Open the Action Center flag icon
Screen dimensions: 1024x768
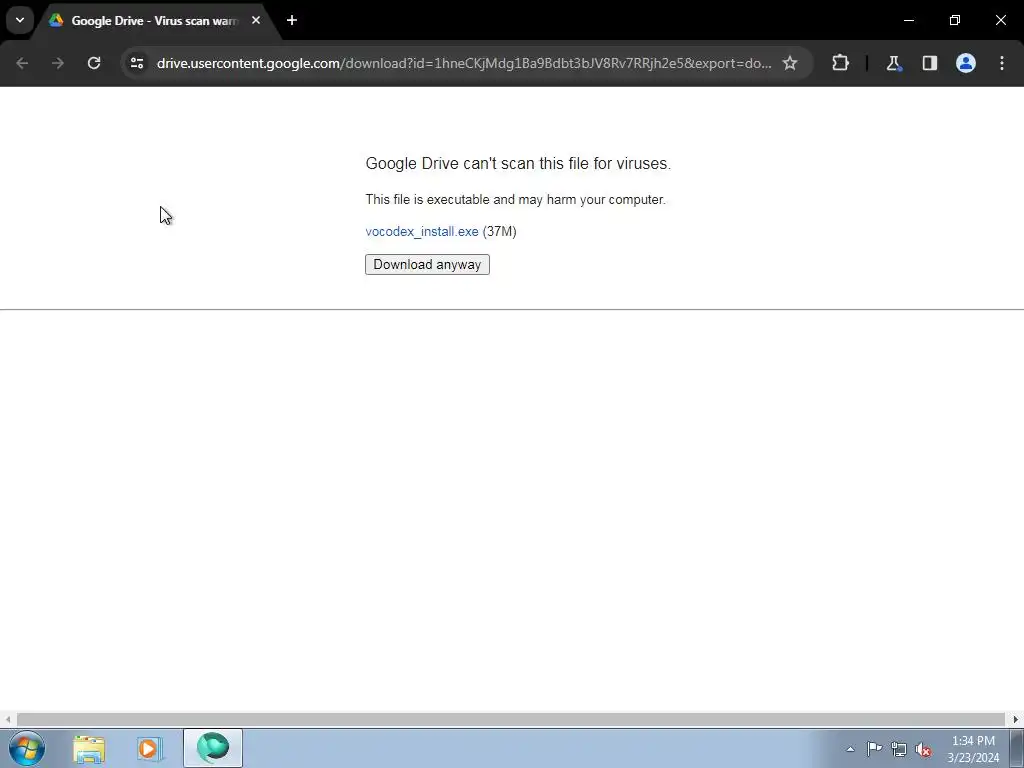pos(874,749)
